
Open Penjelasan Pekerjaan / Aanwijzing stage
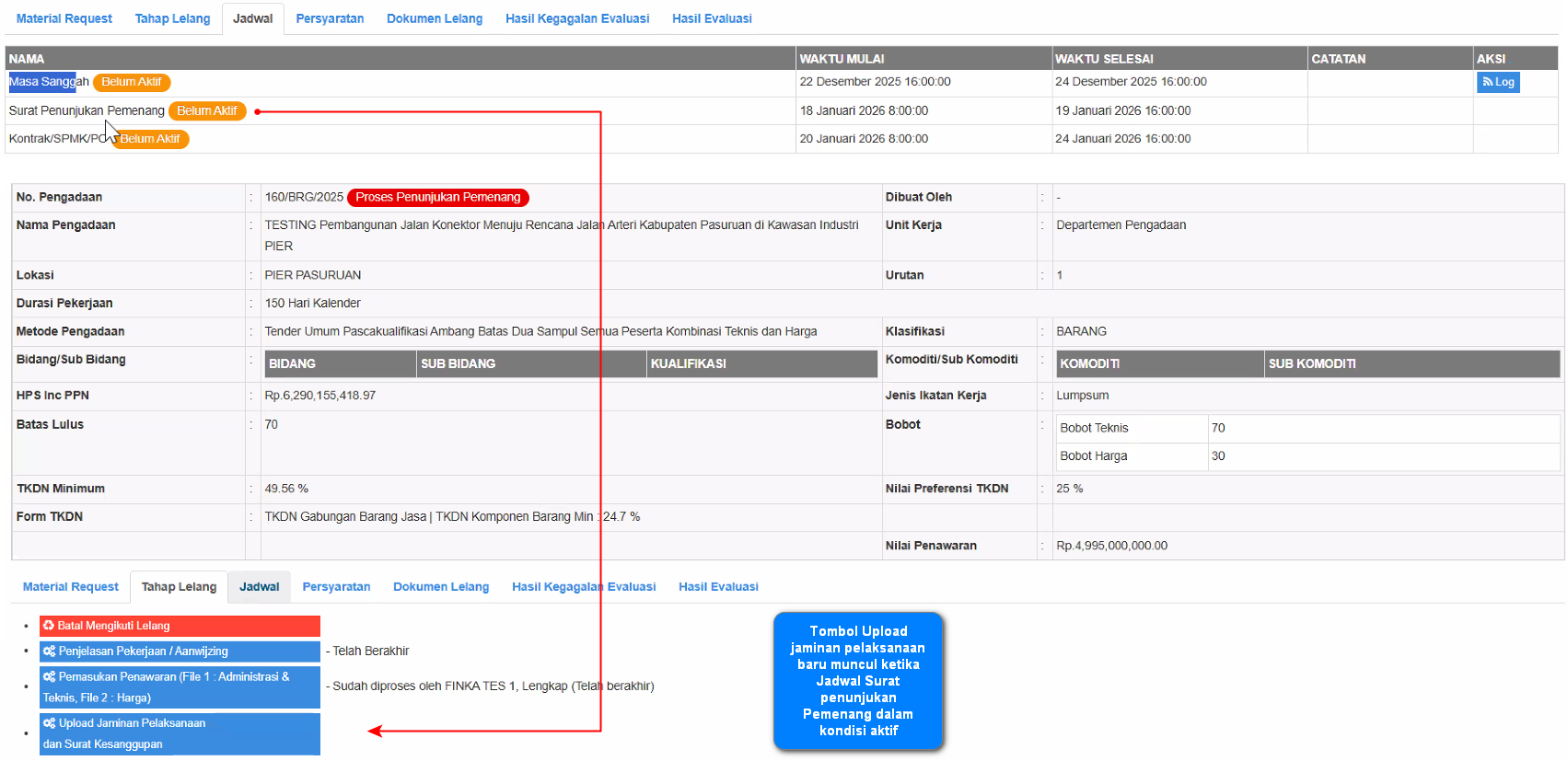tap(180, 651)
